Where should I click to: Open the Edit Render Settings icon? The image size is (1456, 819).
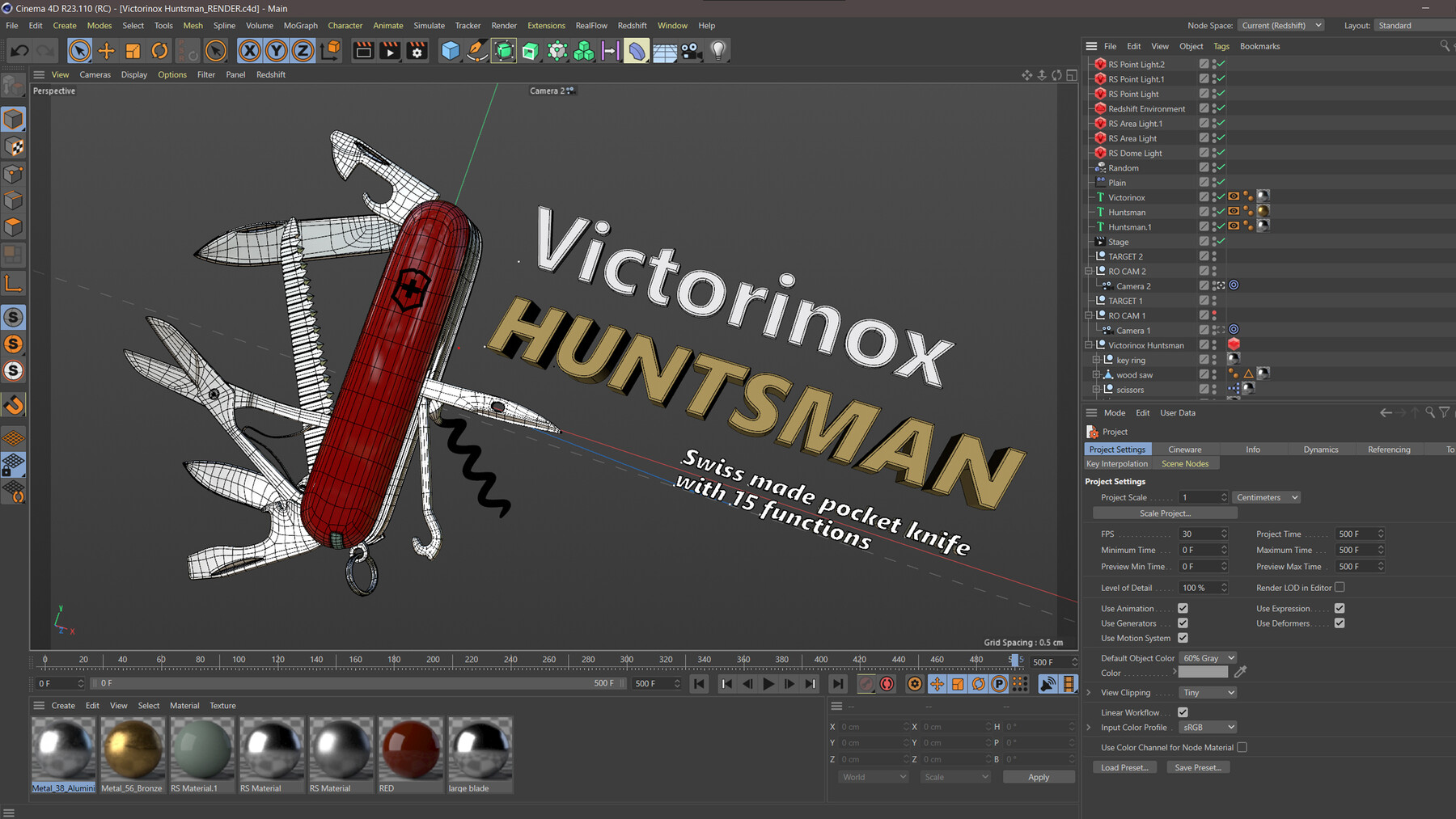pyautogui.click(x=417, y=51)
